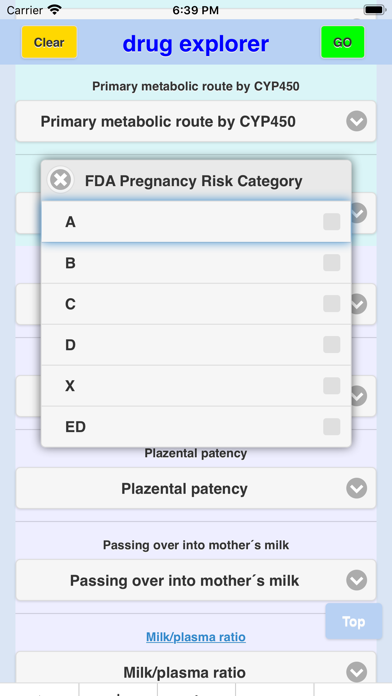392x696 pixels.
Task: Click the Plazental patency chevron icon
Action: point(356,488)
